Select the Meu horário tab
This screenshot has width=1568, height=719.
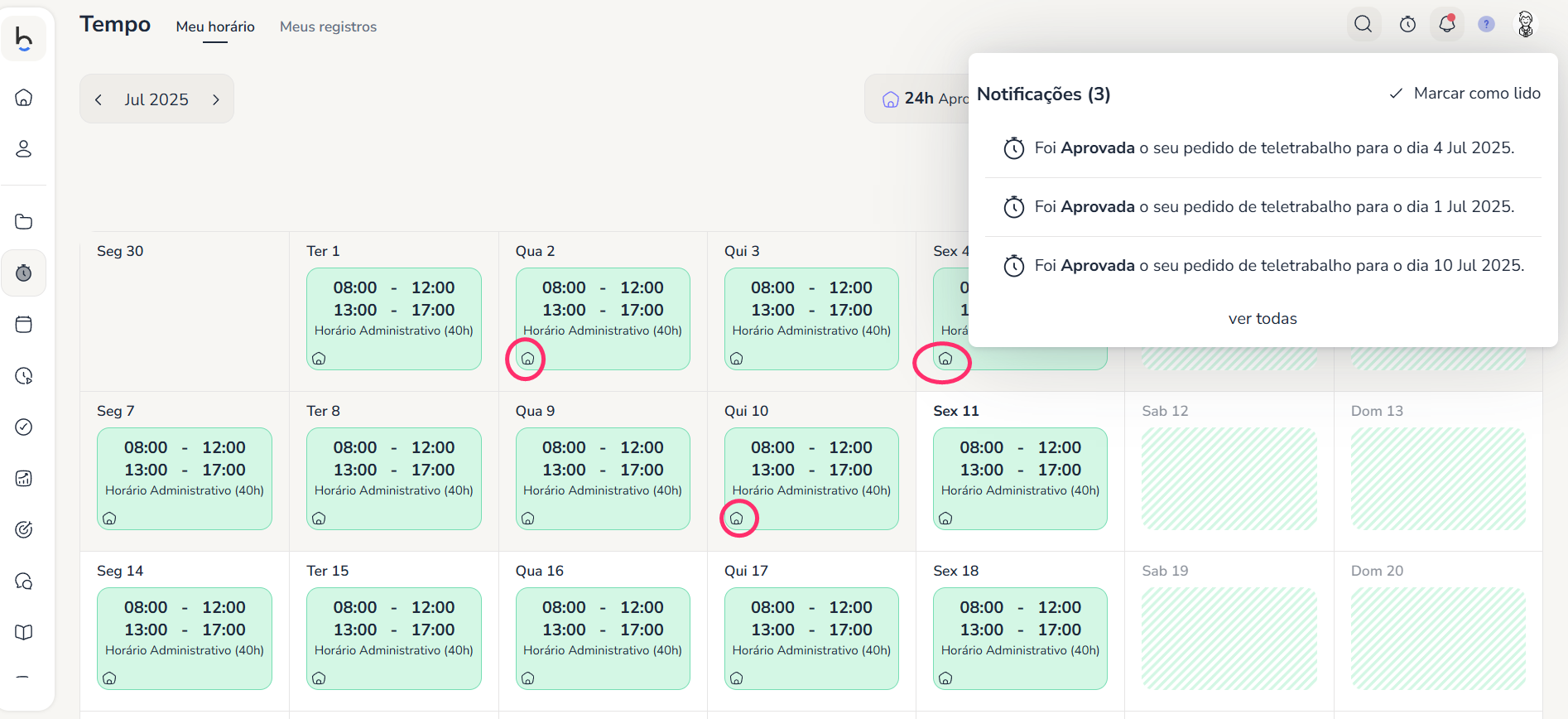coord(215,27)
